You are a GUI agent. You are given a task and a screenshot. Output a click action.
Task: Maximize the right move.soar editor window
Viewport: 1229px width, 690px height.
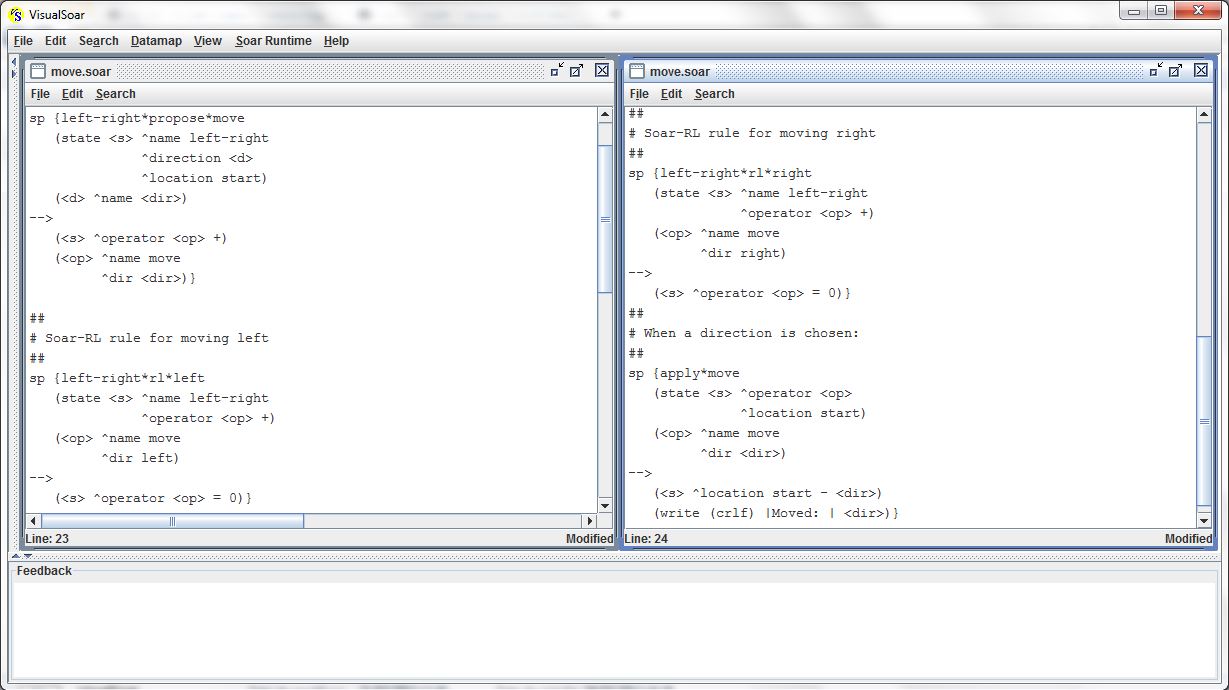1176,70
